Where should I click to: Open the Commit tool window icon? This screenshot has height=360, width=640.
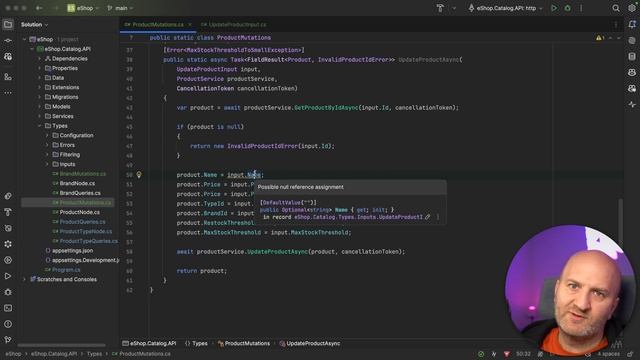(x=8, y=40)
